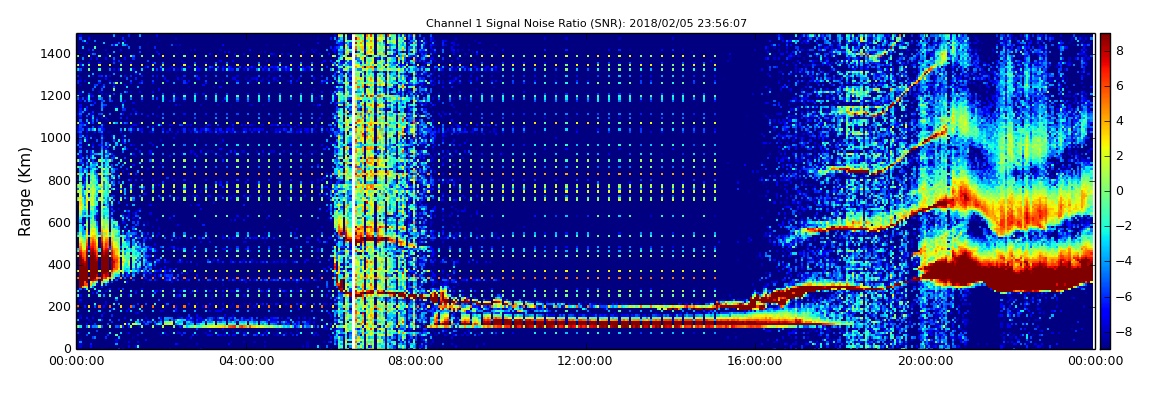Viewport: 1150px width, 407px height.
Task: Click the '400' range-axis tick label
Action: click(60, 265)
